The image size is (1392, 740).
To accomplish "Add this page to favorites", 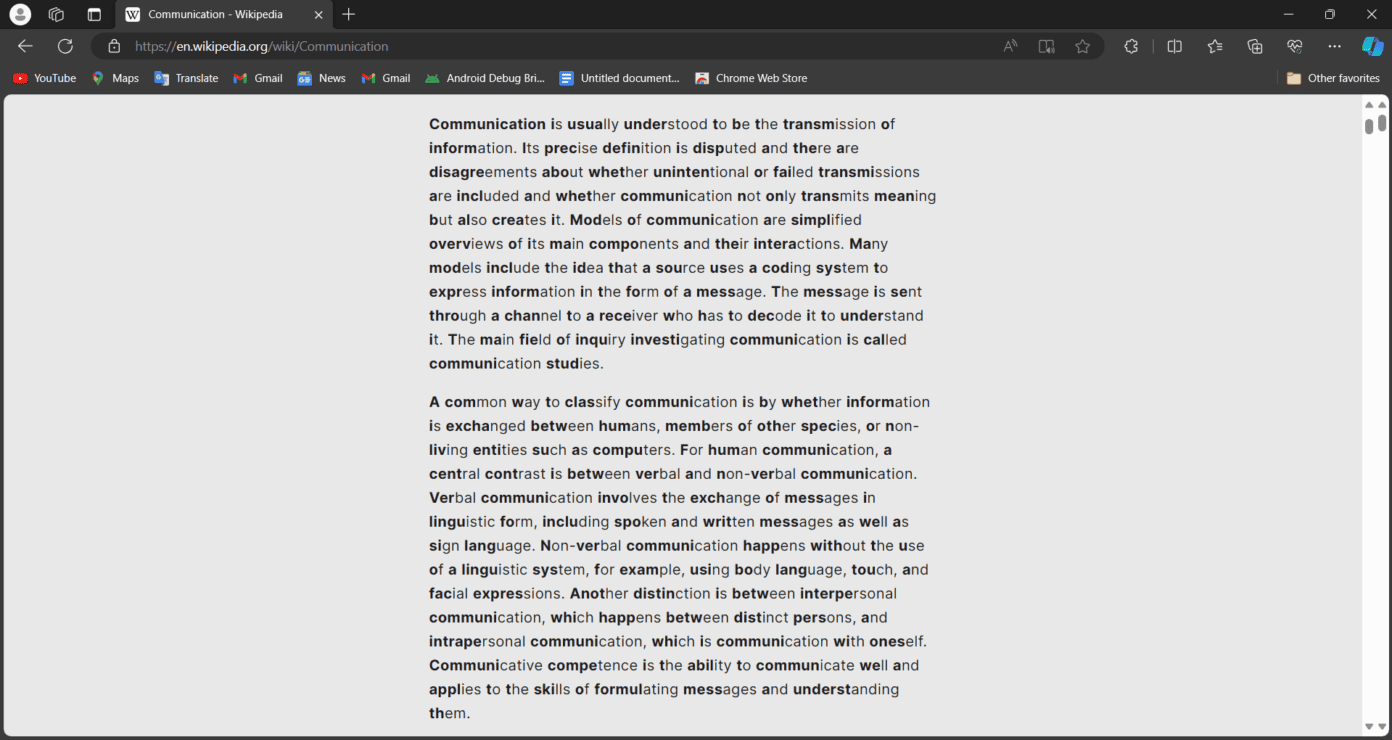I will 1083,45.
